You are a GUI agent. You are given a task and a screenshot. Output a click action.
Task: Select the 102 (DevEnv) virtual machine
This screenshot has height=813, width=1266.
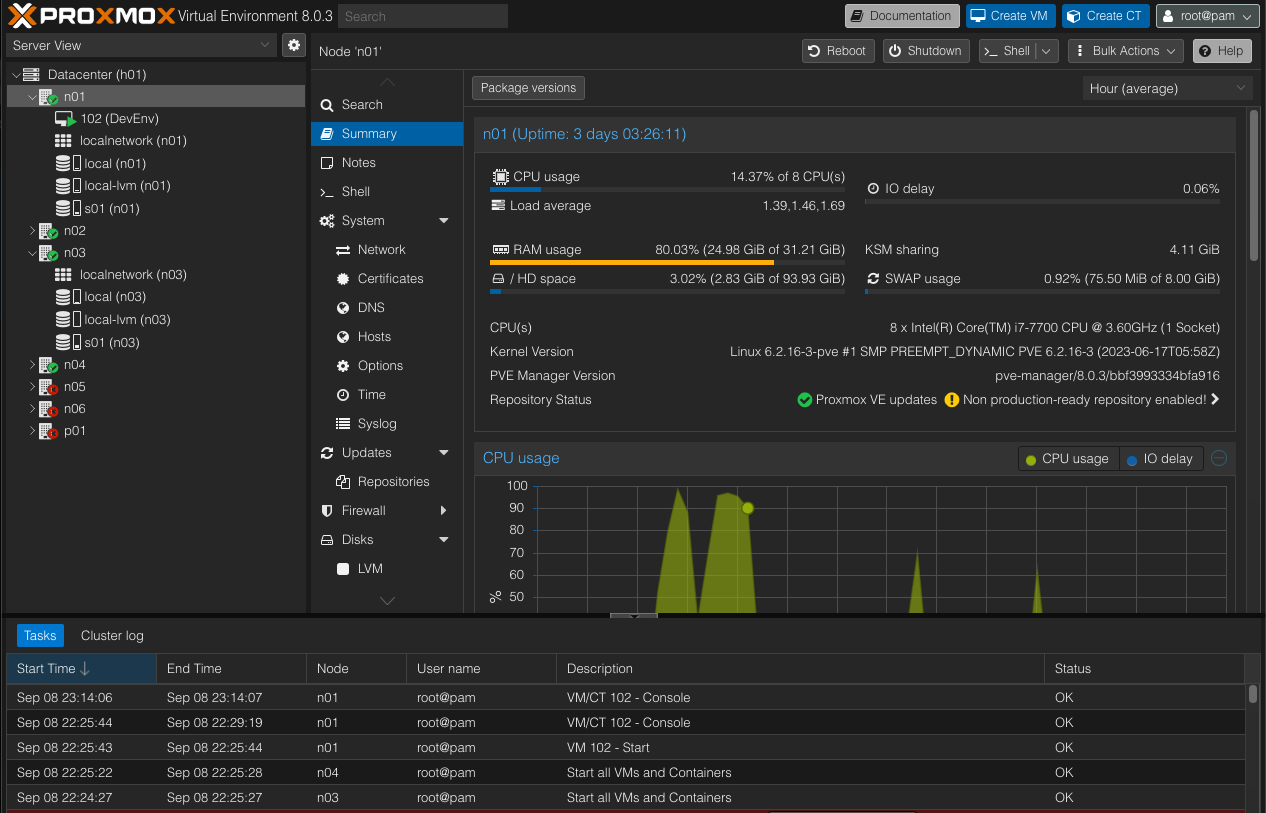(x=119, y=118)
